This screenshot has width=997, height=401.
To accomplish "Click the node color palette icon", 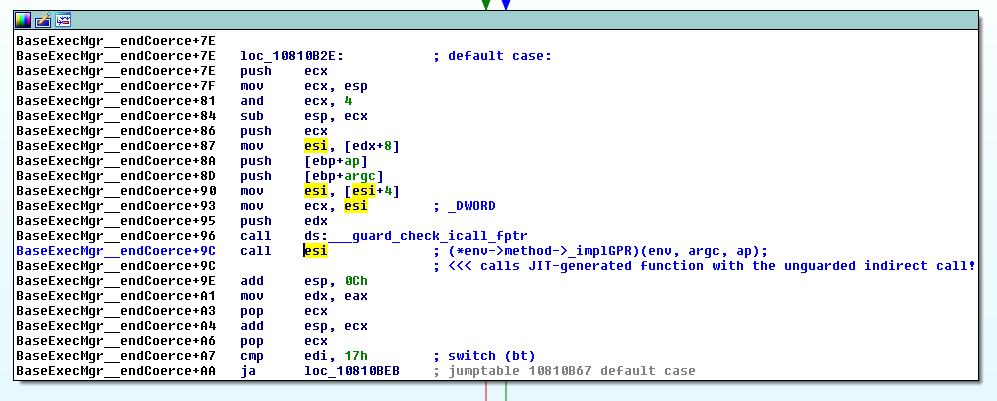I will (x=23, y=20).
